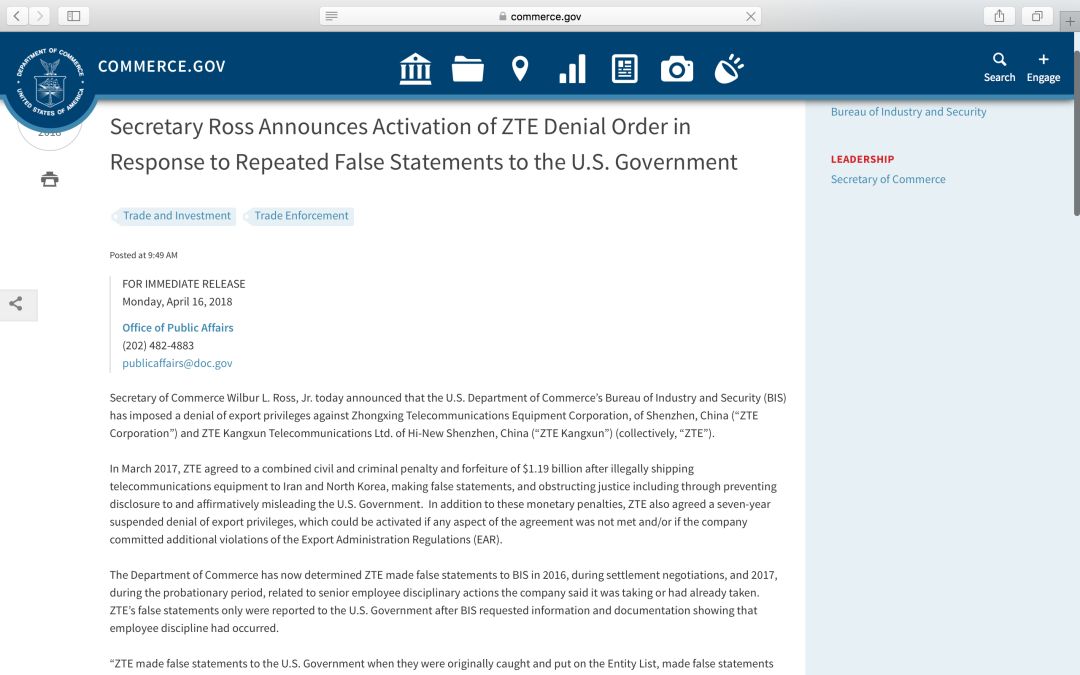Email publicaffairs@doc.gov link

[x=177, y=363]
